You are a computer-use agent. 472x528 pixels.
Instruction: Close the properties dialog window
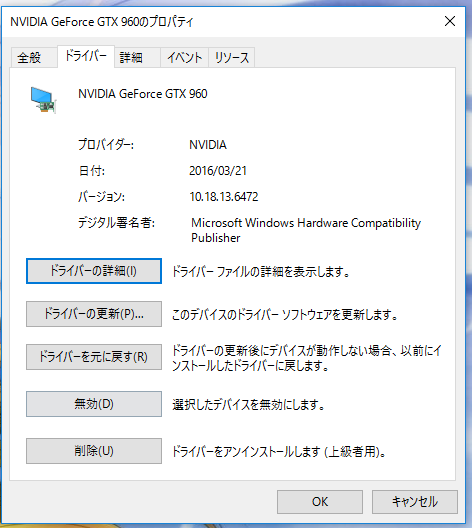click(x=450, y=22)
